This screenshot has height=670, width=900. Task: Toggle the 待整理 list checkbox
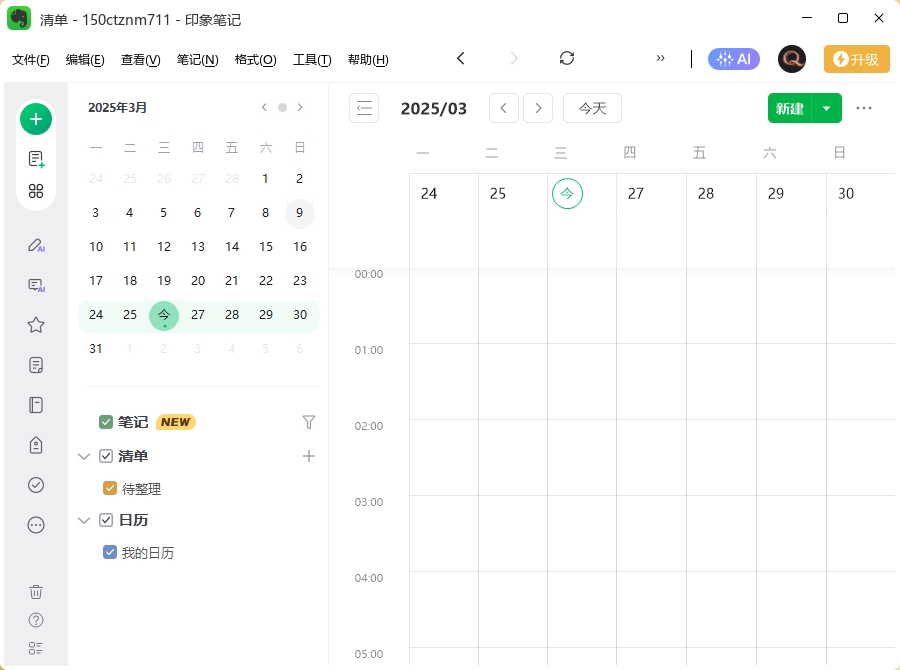coord(110,489)
